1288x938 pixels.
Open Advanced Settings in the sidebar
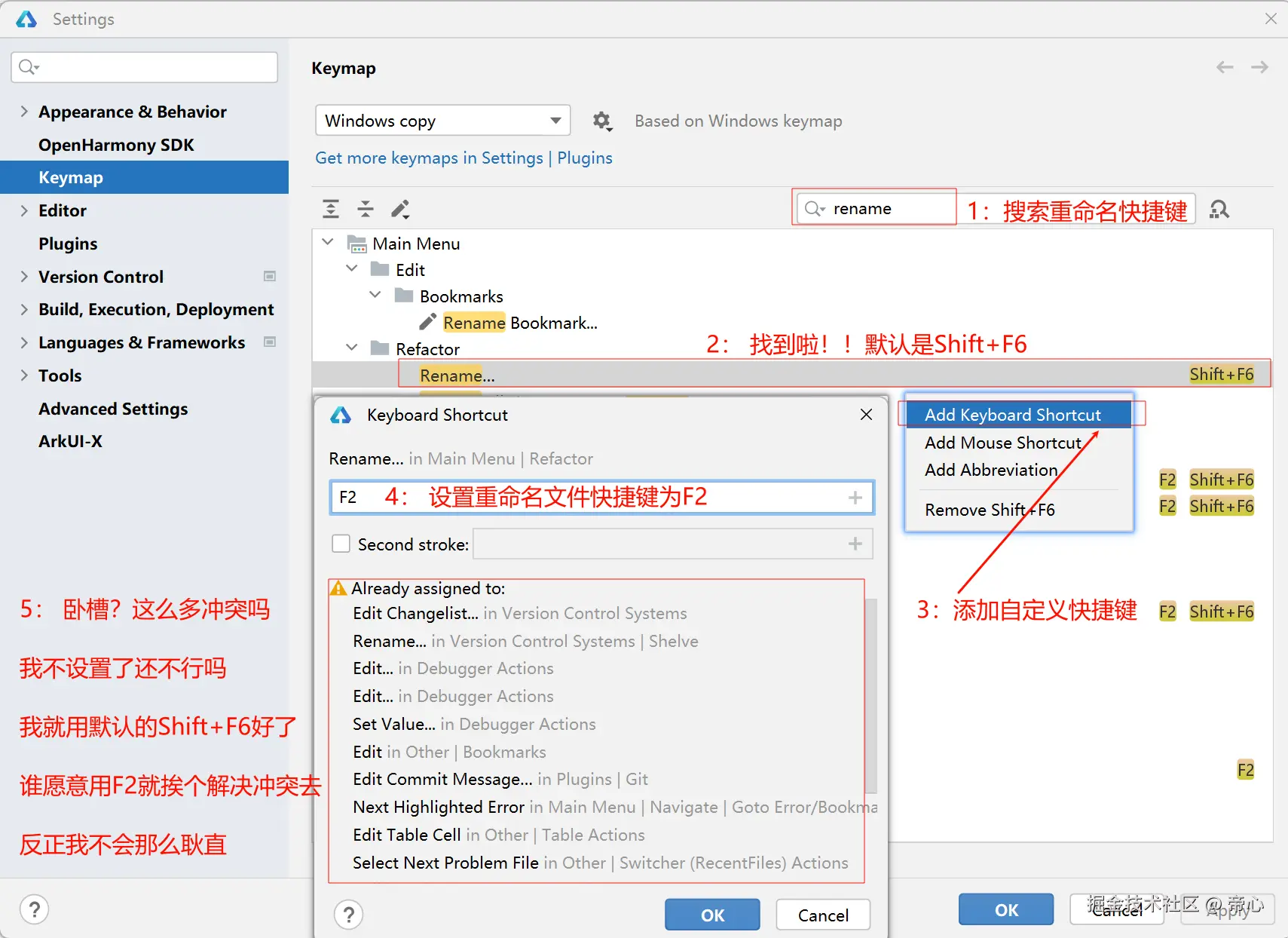pyautogui.click(x=113, y=409)
